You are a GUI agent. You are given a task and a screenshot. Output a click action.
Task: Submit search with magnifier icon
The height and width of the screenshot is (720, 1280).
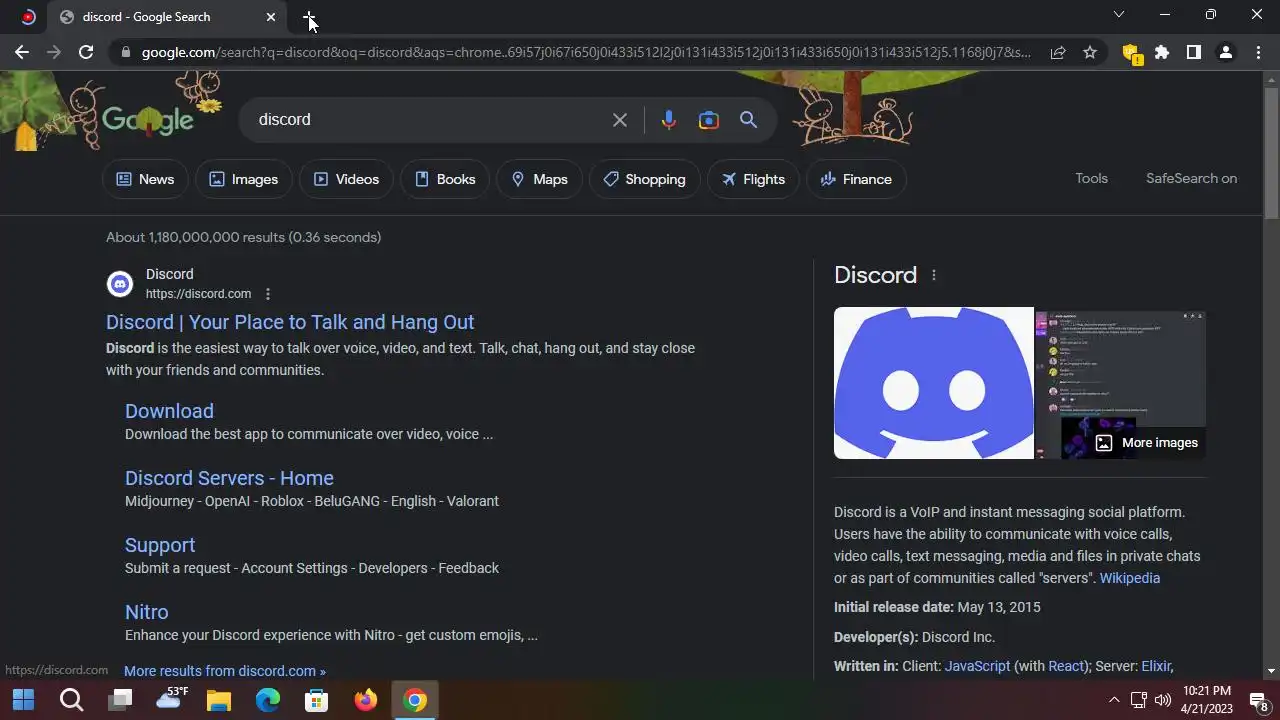point(748,120)
